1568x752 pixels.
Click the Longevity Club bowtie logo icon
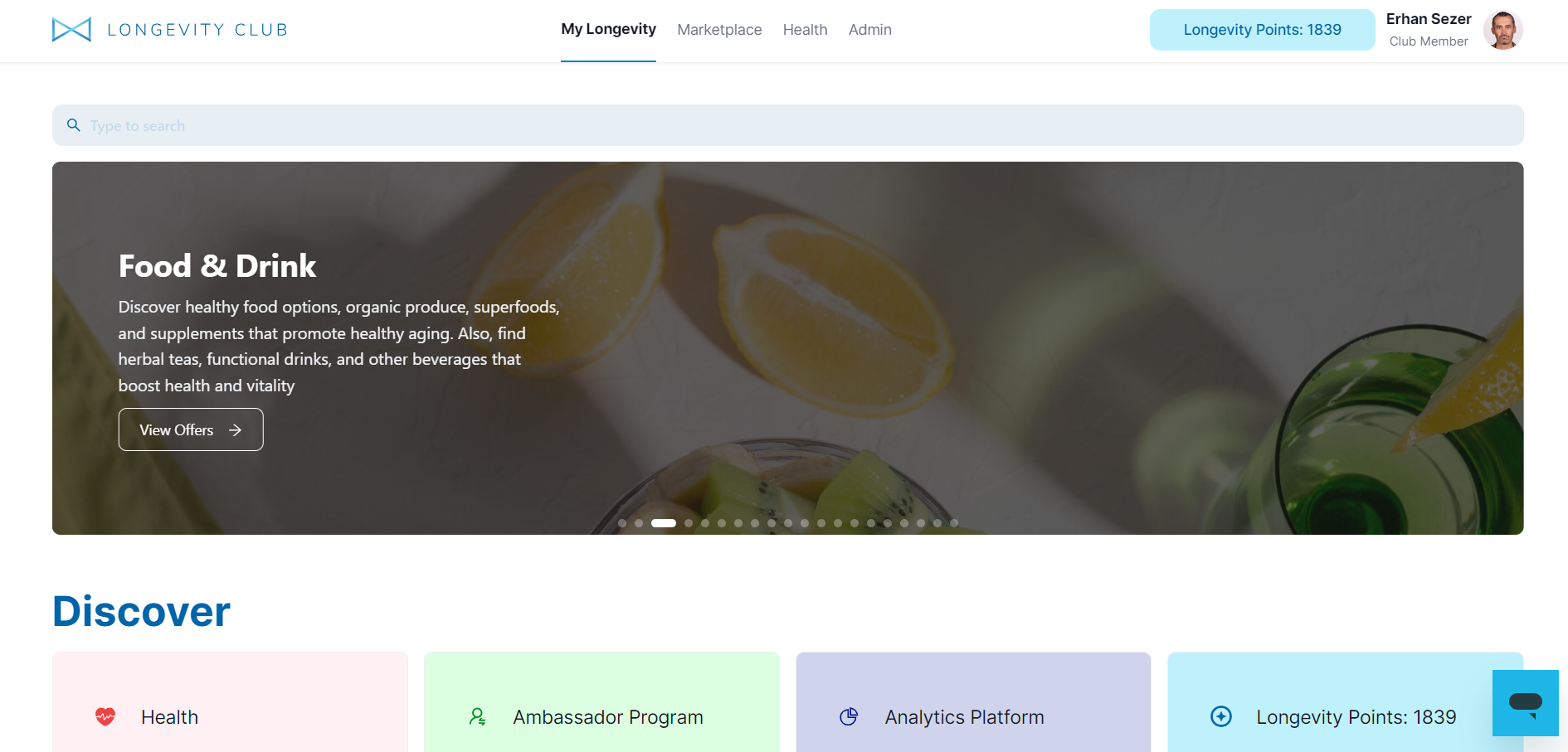coord(71,30)
